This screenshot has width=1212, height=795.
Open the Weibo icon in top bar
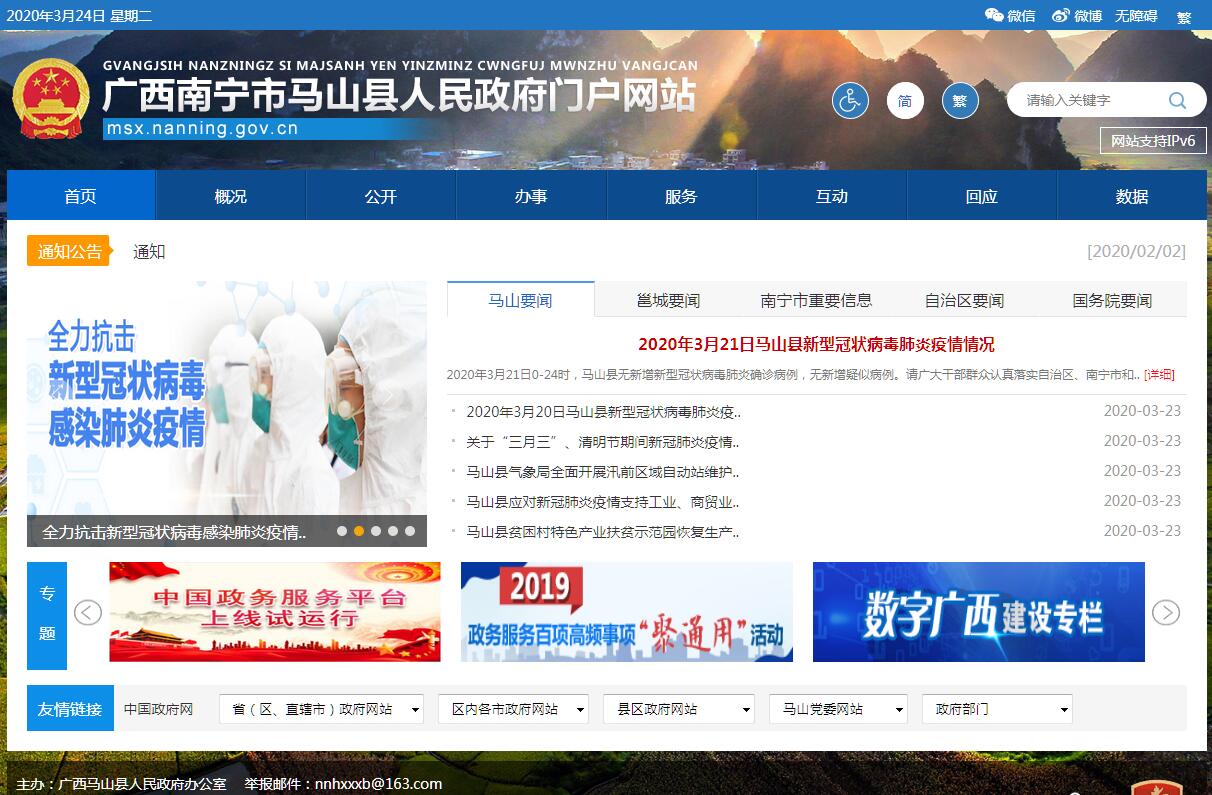[x=1061, y=15]
